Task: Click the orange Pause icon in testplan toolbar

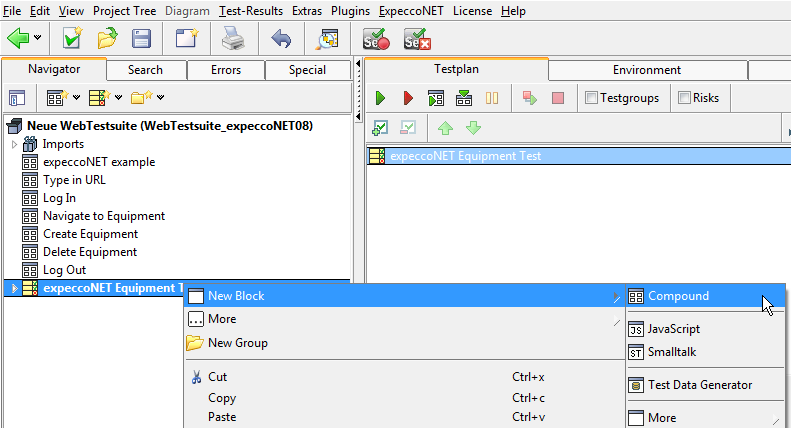Action: point(492,98)
